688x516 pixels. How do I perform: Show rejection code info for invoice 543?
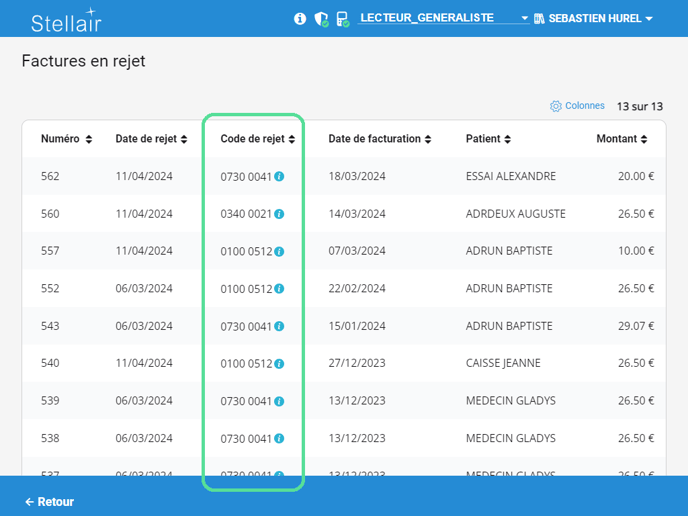click(279, 327)
